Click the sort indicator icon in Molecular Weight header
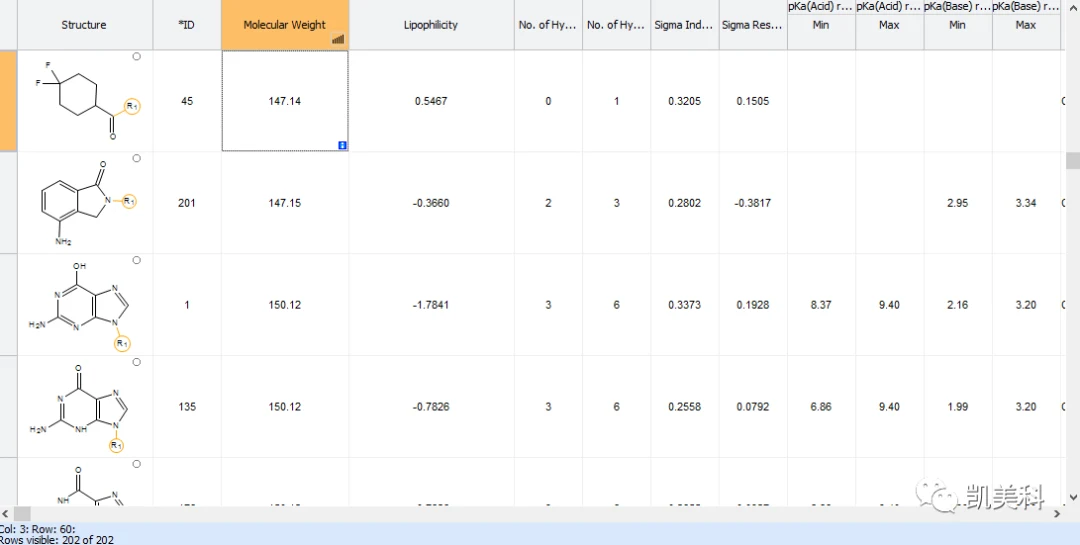Screen dimensions: 1080x545 338,39
